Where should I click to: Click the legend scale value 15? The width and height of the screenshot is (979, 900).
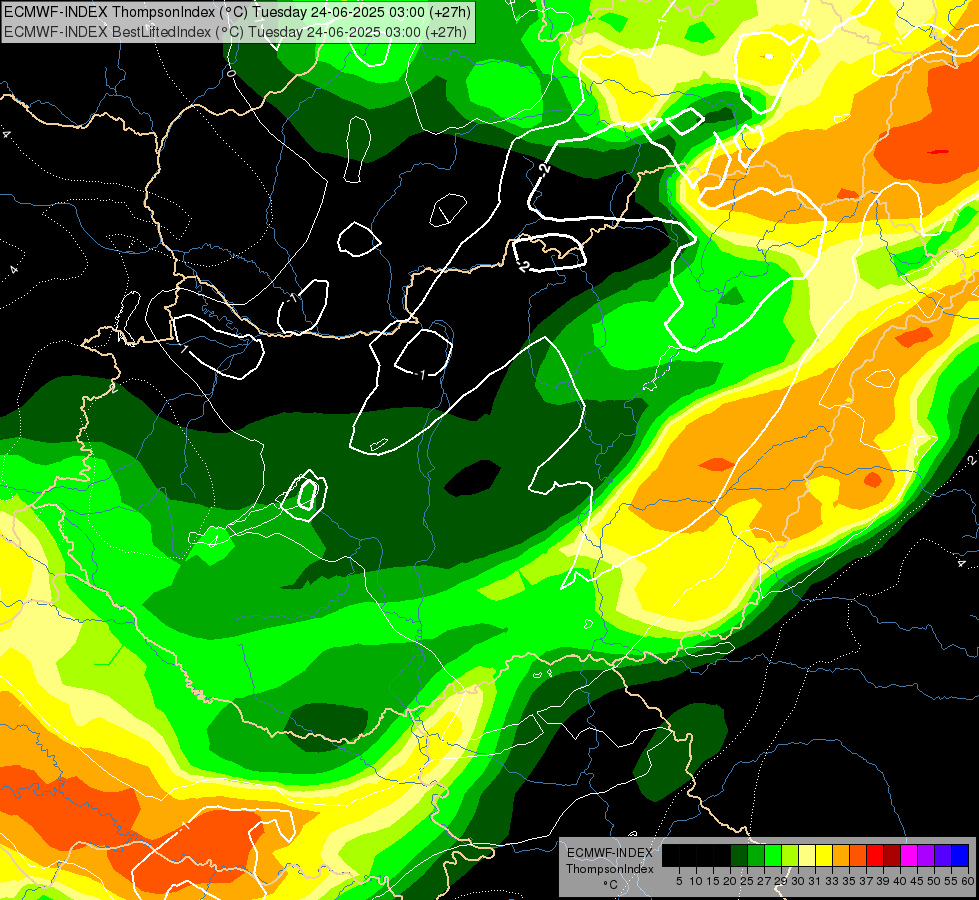click(x=713, y=881)
